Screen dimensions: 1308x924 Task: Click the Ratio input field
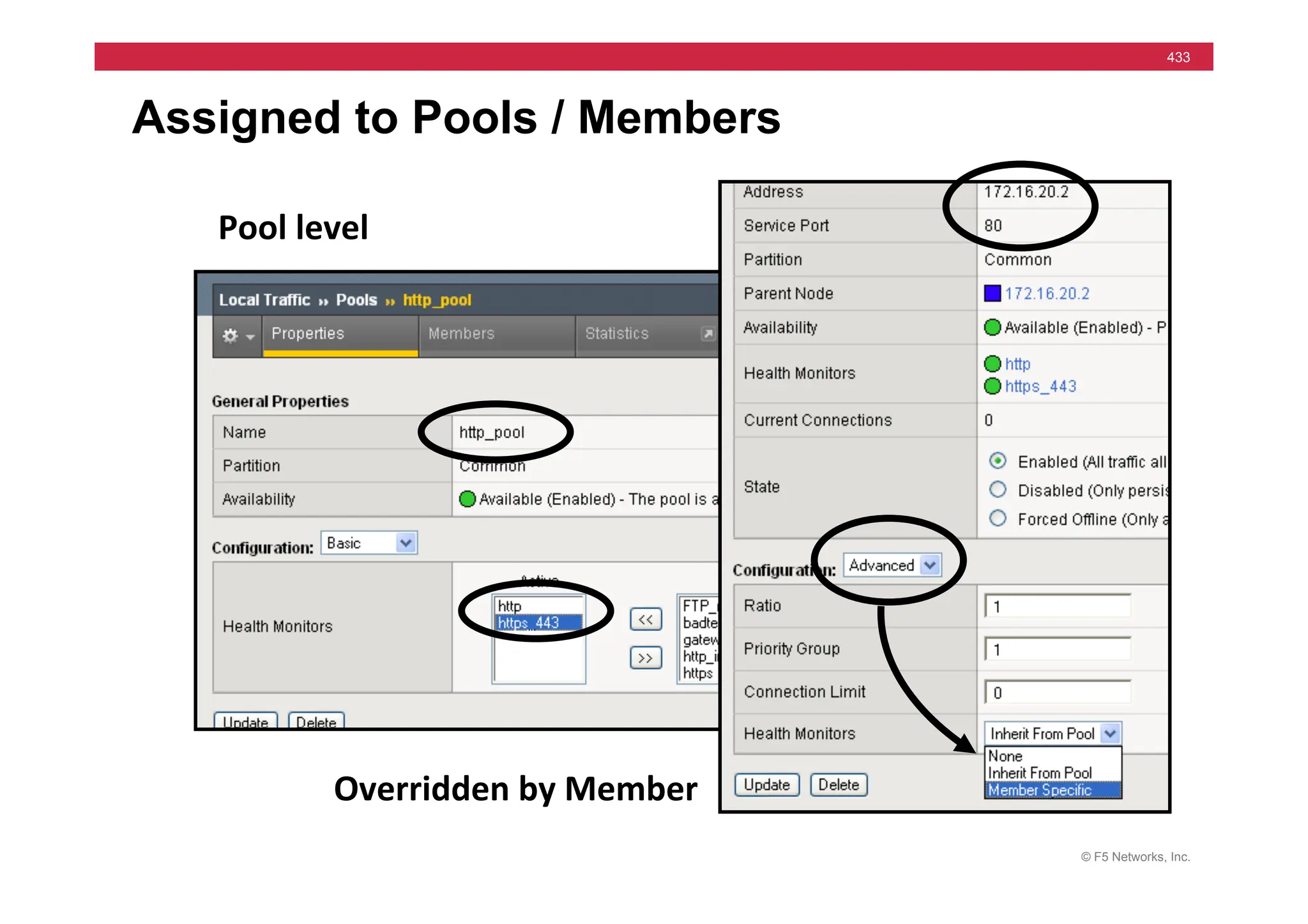click(1058, 606)
